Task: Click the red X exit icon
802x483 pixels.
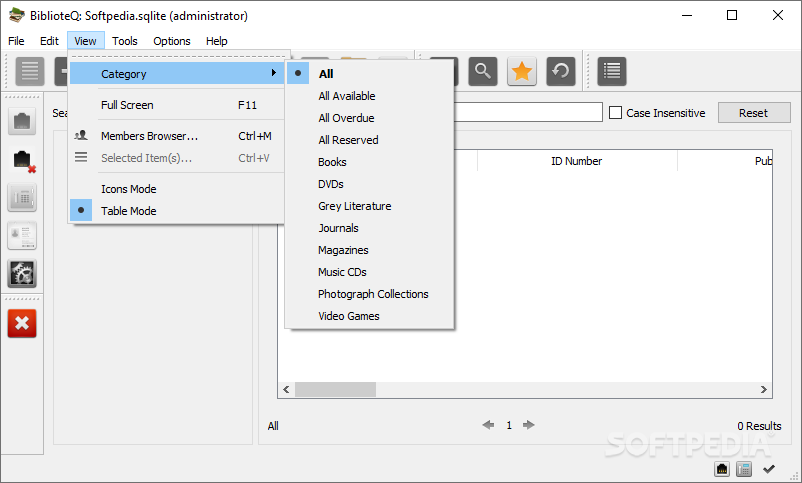Action: pyautogui.click(x=22, y=323)
